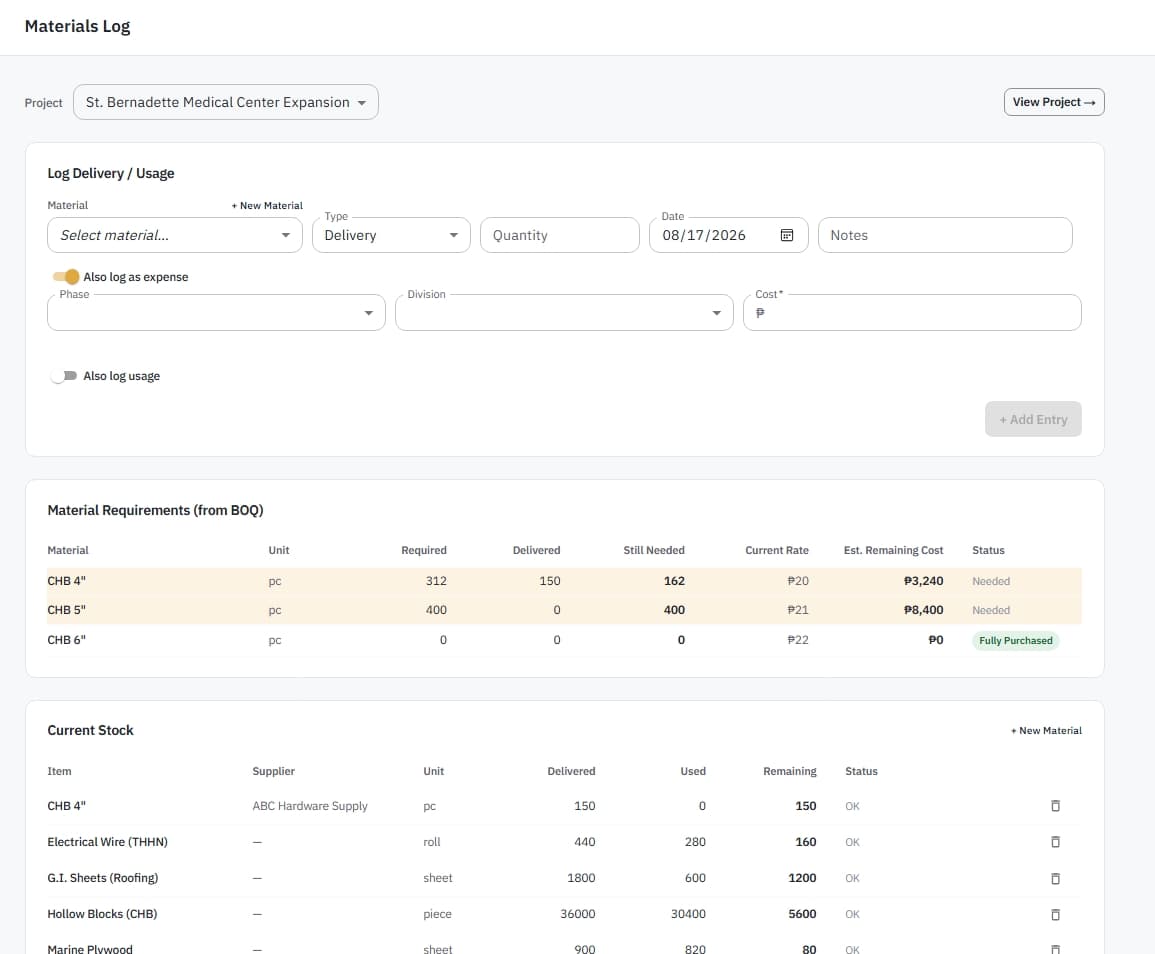Click remaining value 5600 for Hollow Blocks

tap(801, 914)
